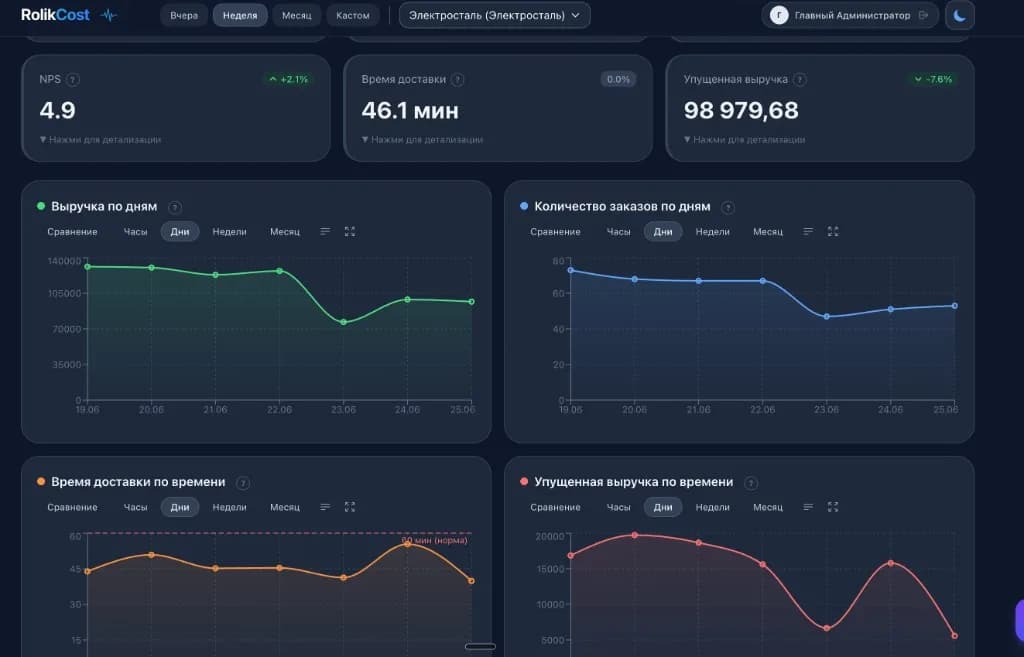Click list lines icon in Выручка по дням
Image resolution: width=1024 pixels, height=657 pixels.
(325, 232)
